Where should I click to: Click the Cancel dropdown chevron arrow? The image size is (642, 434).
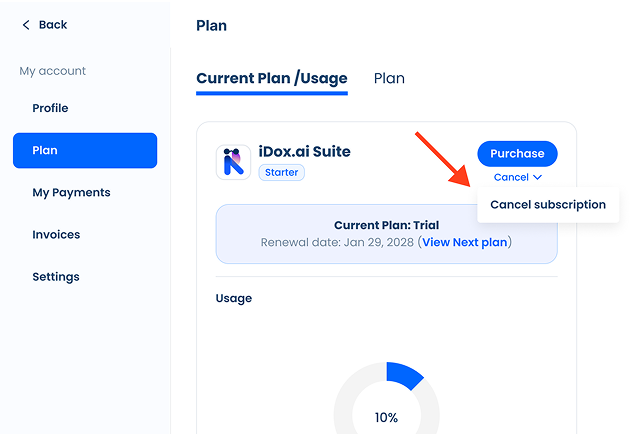(x=538, y=177)
